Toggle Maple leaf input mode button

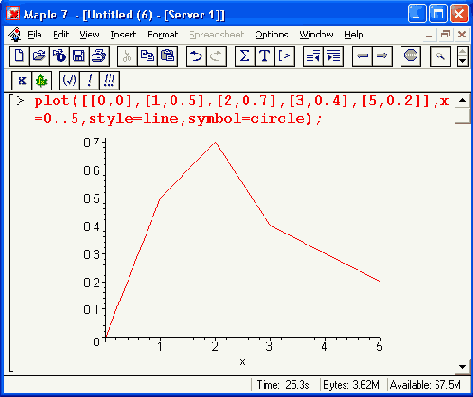(42, 81)
